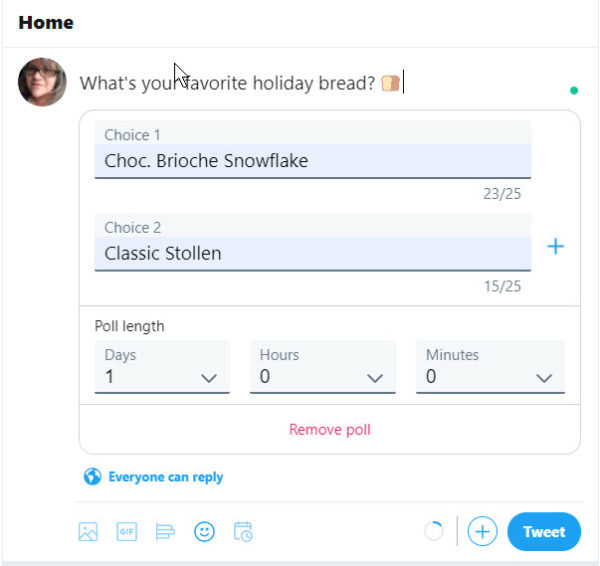The image size is (600, 566).
Task: Click the globe icon beside Everyone can reply
Action: tap(92, 477)
